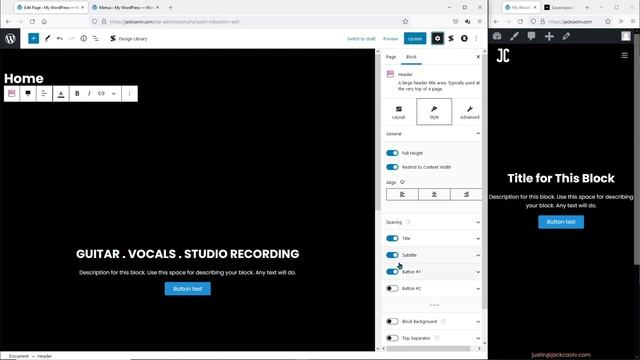The height and width of the screenshot is (360, 640).
Task: Click the Update button
Action: click(415, 38)
